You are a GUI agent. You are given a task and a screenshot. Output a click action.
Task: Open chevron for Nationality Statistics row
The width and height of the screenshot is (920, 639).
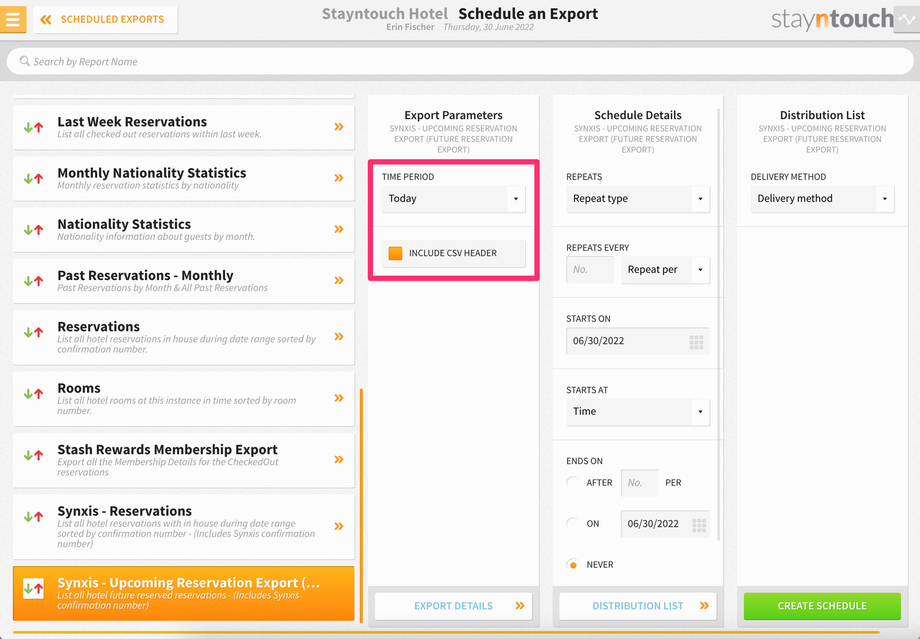(339, 229)
